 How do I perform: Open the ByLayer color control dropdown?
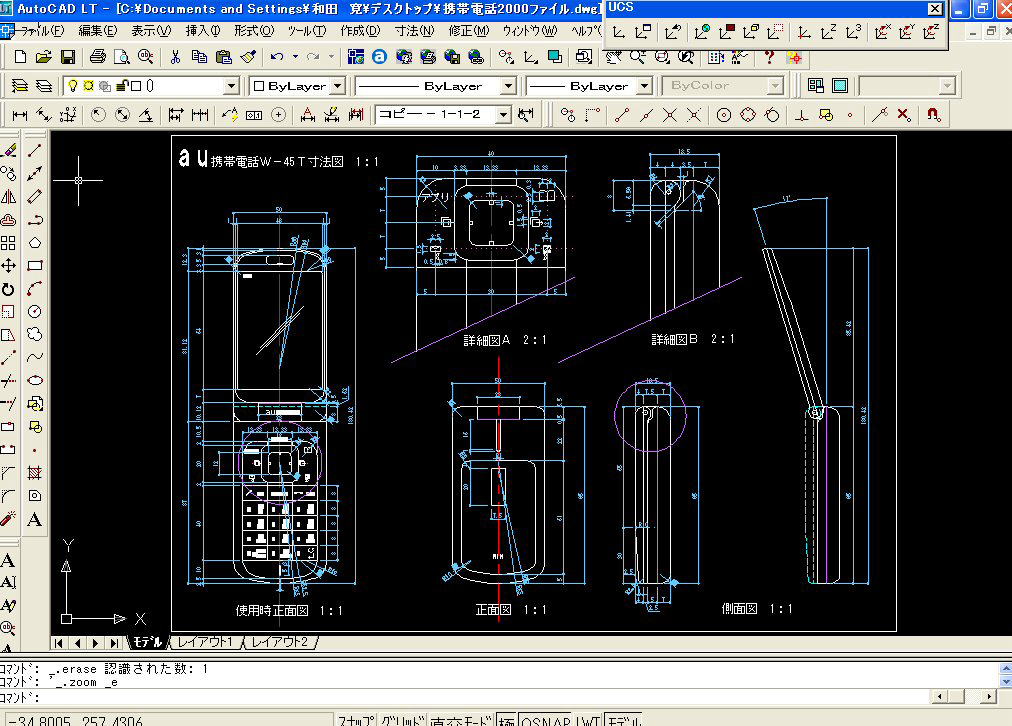tap(338, 86)
